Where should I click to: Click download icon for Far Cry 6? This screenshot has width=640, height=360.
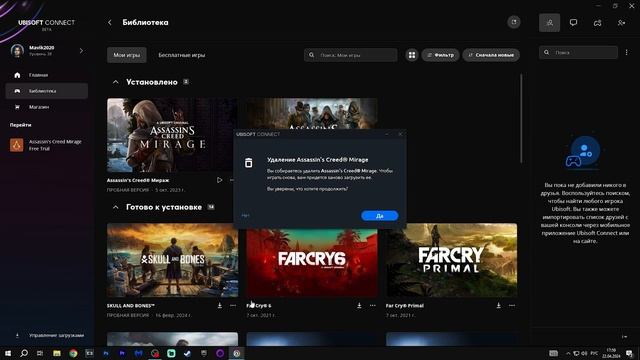pyautogui.click(x=359, y=305)
